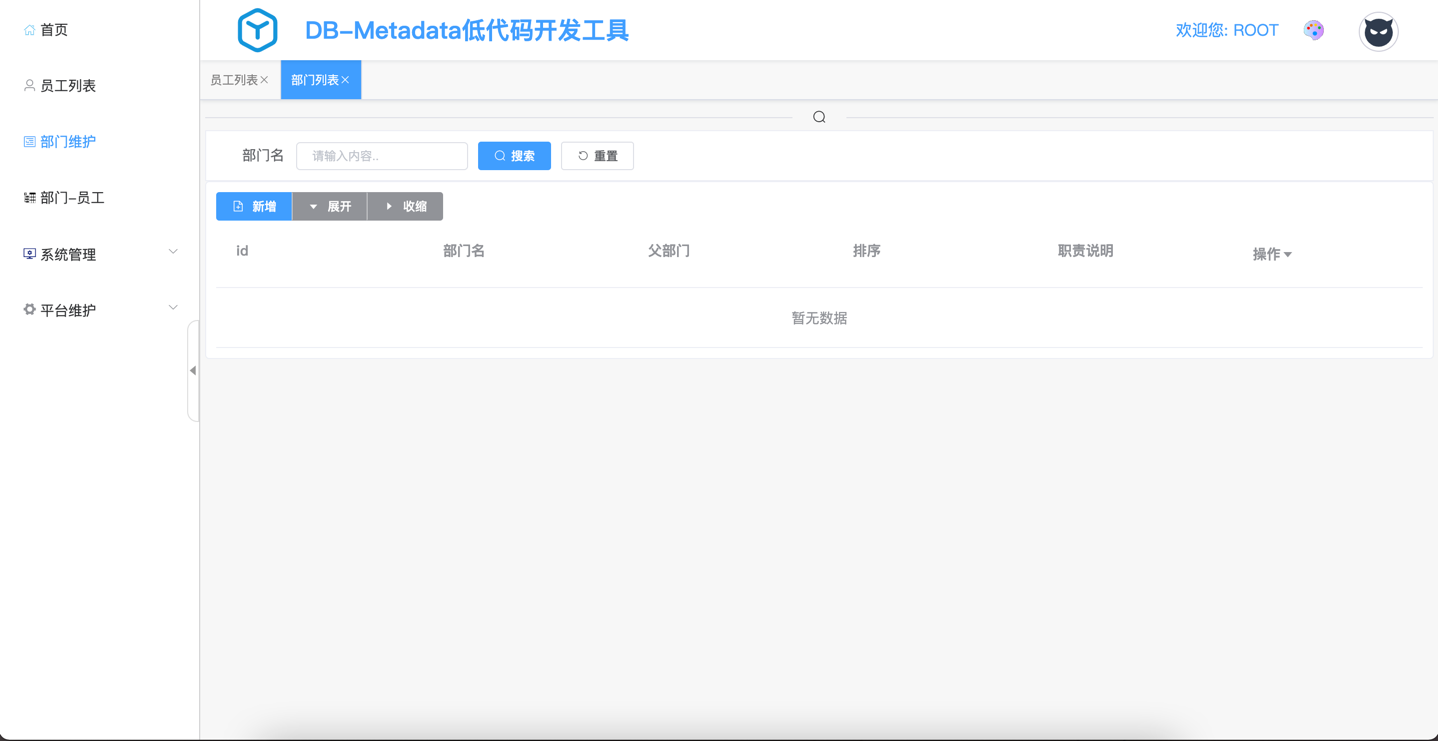Collapse the sidebar using the left arrow handle

tap(193, 371)
